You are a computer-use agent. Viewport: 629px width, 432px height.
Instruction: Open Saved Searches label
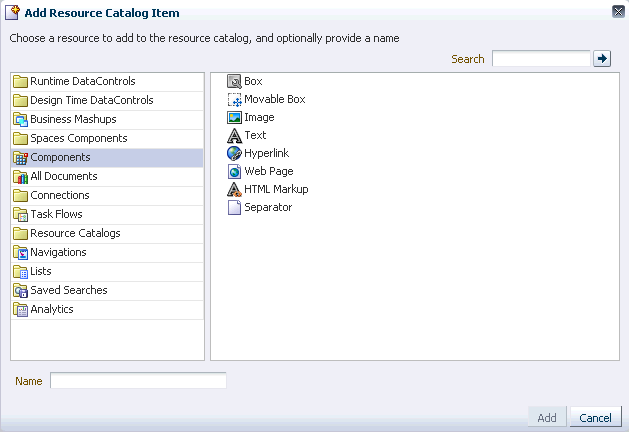(69, 290)
